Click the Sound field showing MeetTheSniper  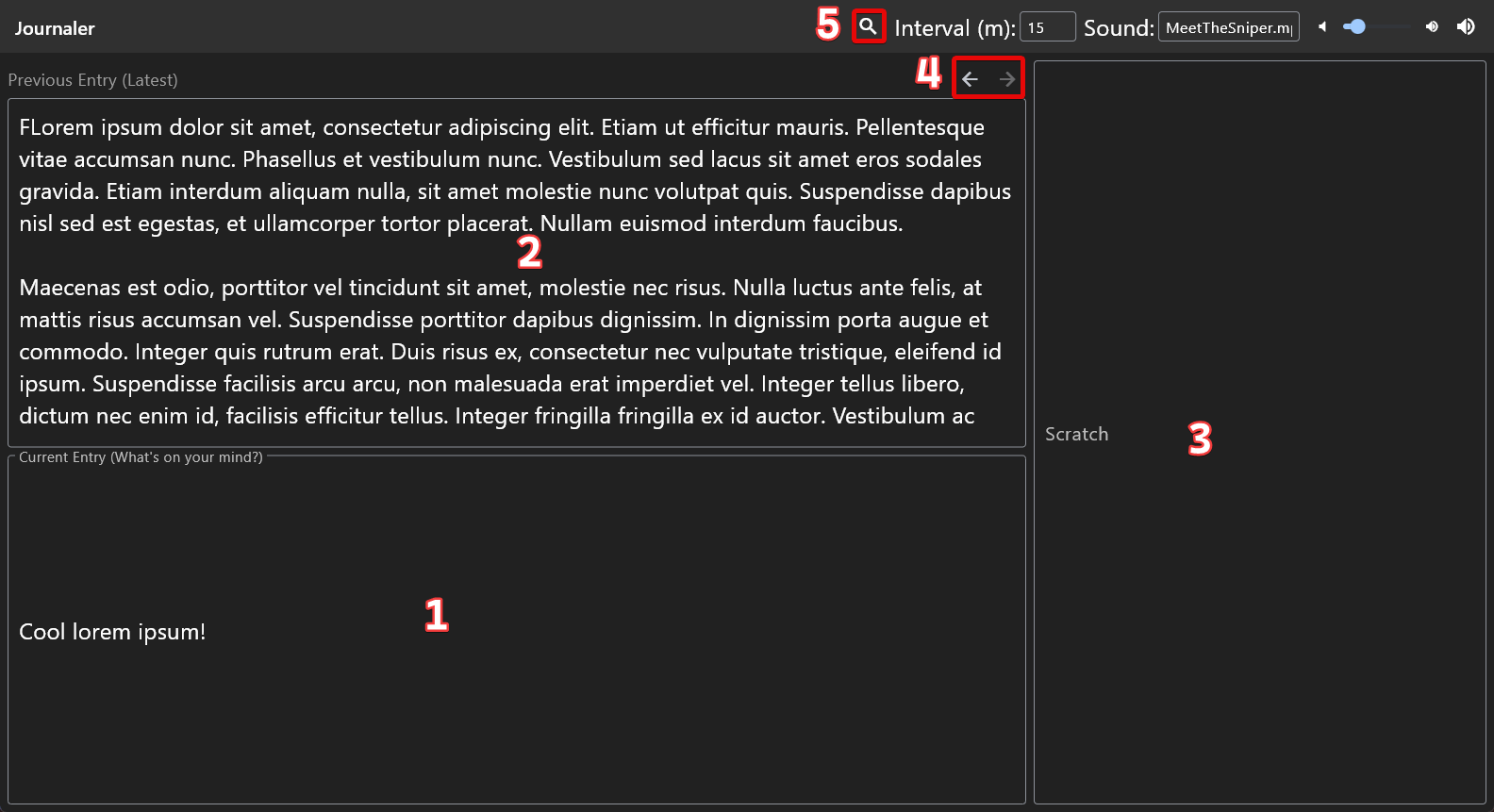(x=1228, y=27)
